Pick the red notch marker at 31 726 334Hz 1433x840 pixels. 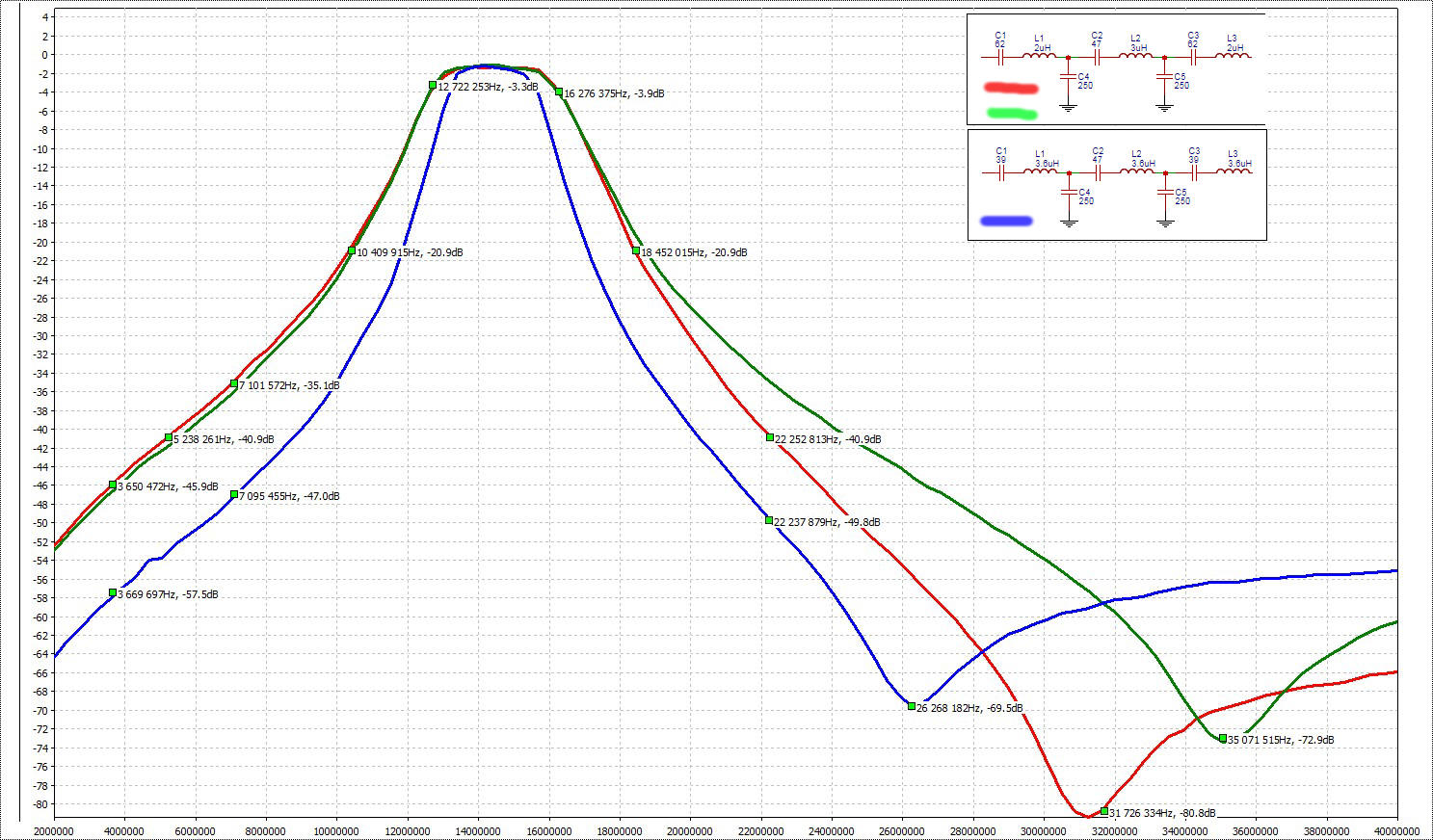[x=1104, y=811]
